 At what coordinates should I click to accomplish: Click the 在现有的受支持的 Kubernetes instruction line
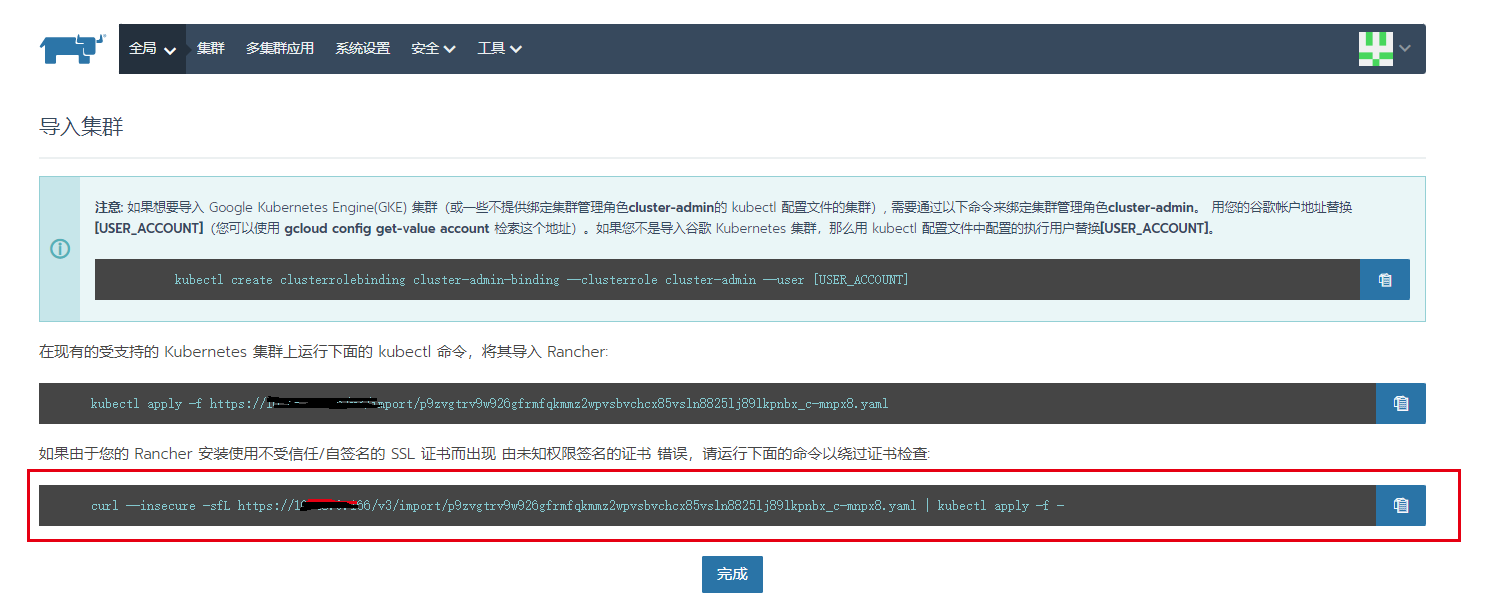point(323,352)
